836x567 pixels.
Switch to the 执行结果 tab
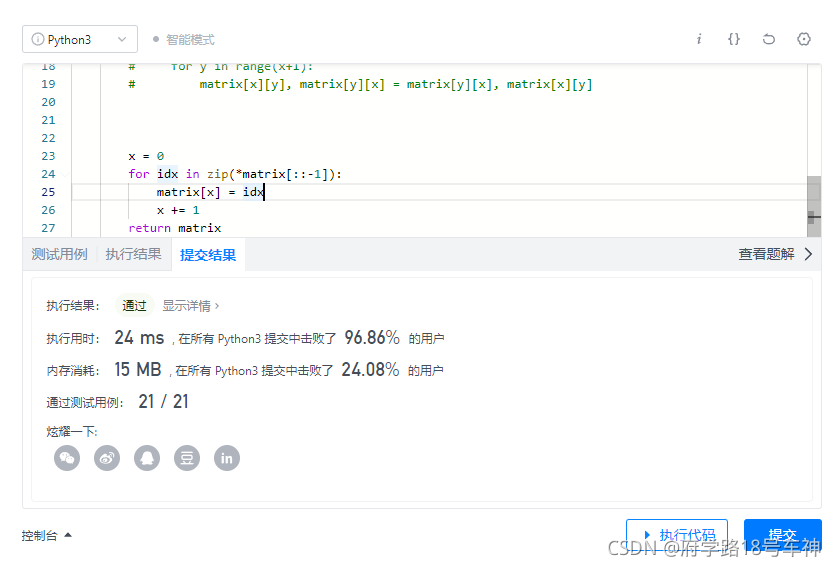133,254
